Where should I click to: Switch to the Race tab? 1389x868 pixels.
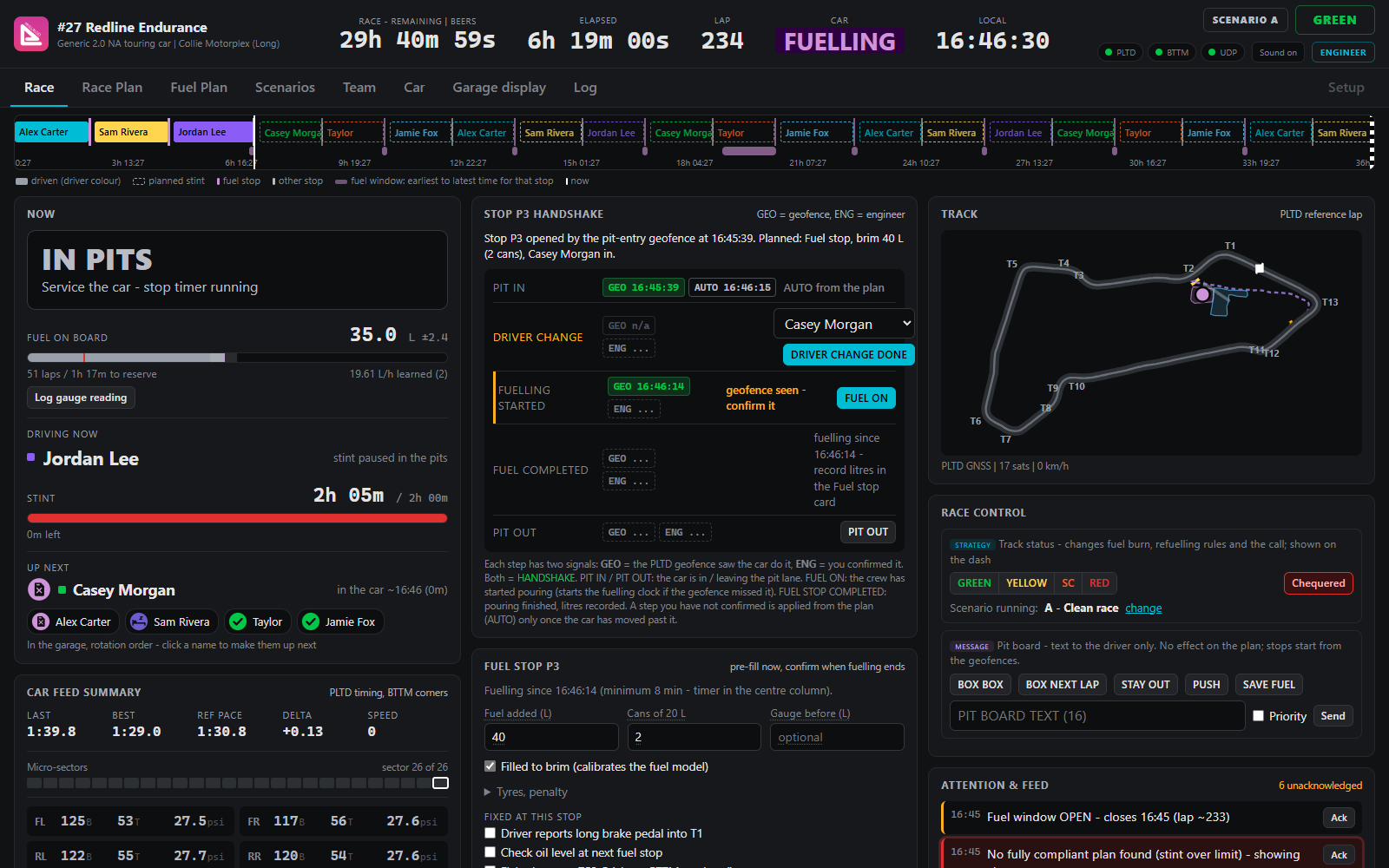pyautogui.click(x=39, y=88)
